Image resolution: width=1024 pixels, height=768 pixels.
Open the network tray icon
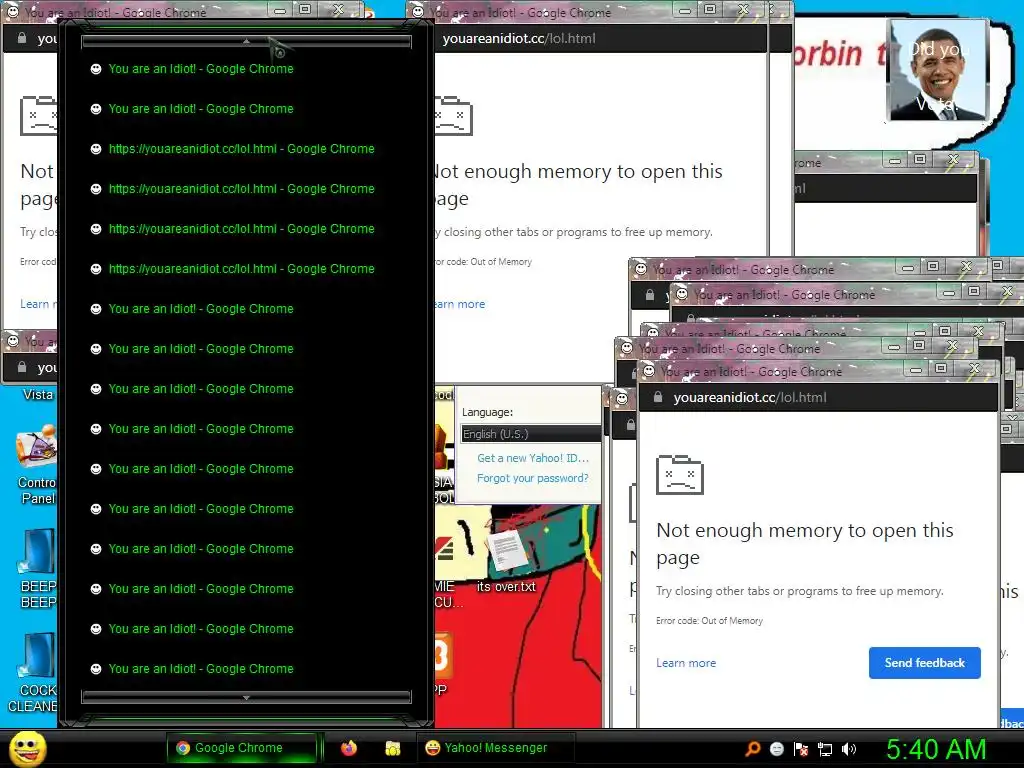(x=825, y=749)
